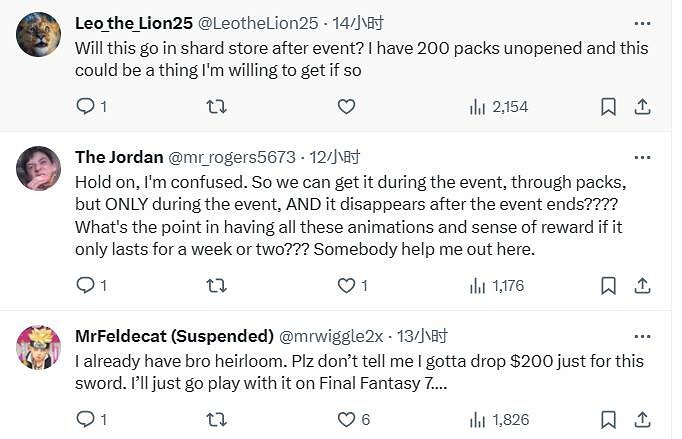Click The Jordan's profile avatar
The height and width of the screenshot is (439, 682).
[39, 168]
